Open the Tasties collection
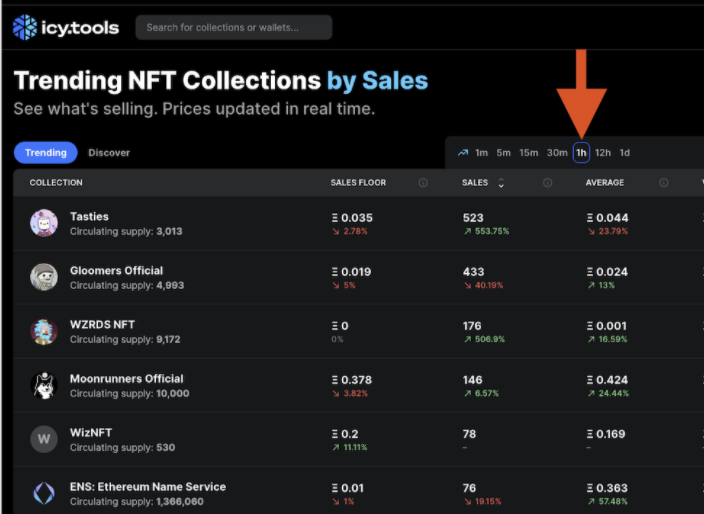Screen dimensions: 704x514 click(x=89, y=217)
